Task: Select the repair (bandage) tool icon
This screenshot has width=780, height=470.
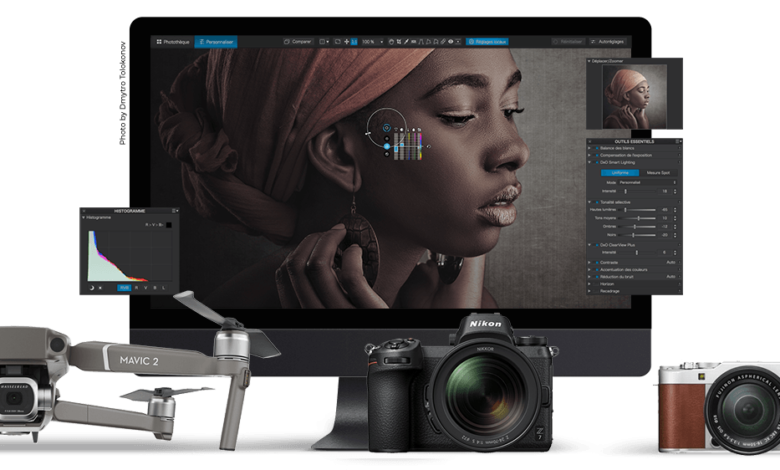Action: [x=443, y=42]
